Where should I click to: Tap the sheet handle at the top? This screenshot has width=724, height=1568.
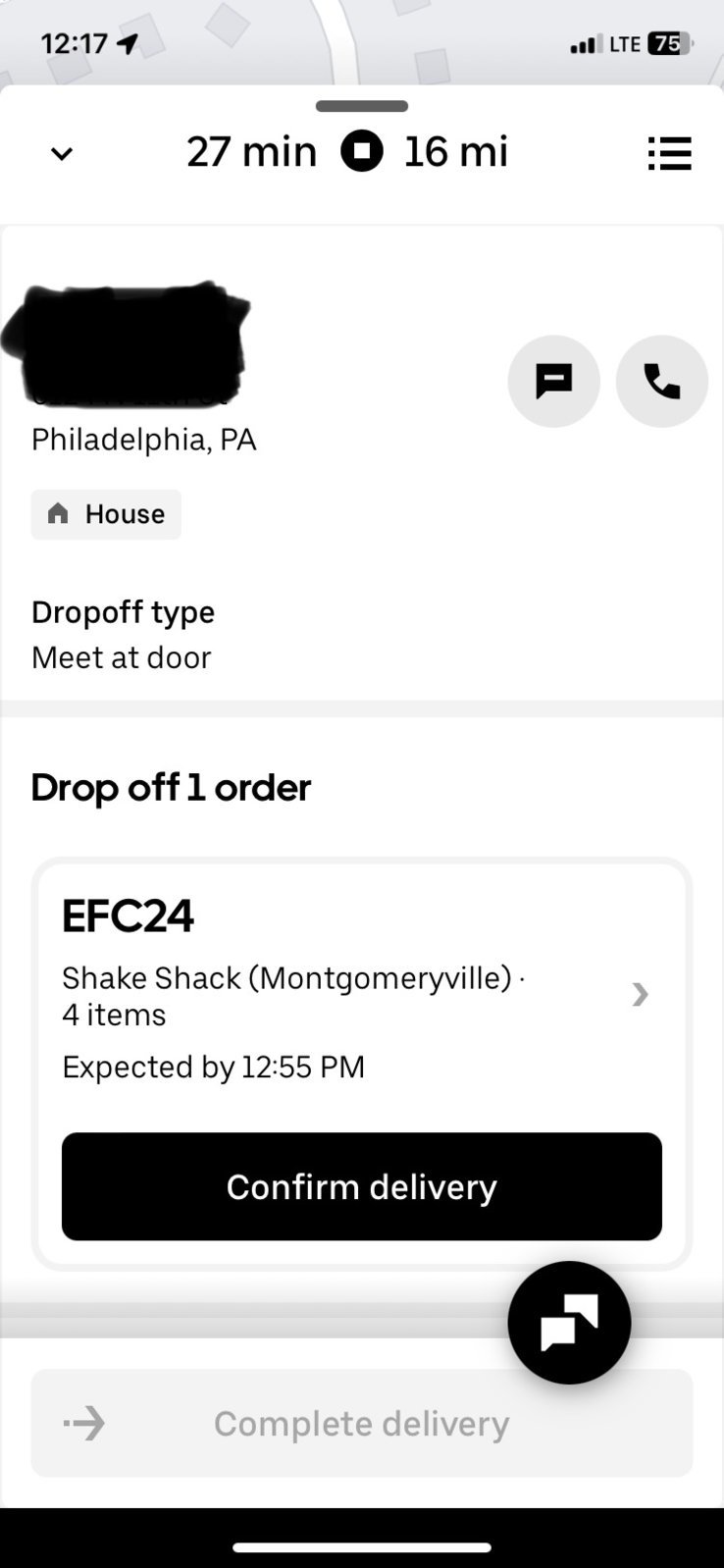point(362,106)
